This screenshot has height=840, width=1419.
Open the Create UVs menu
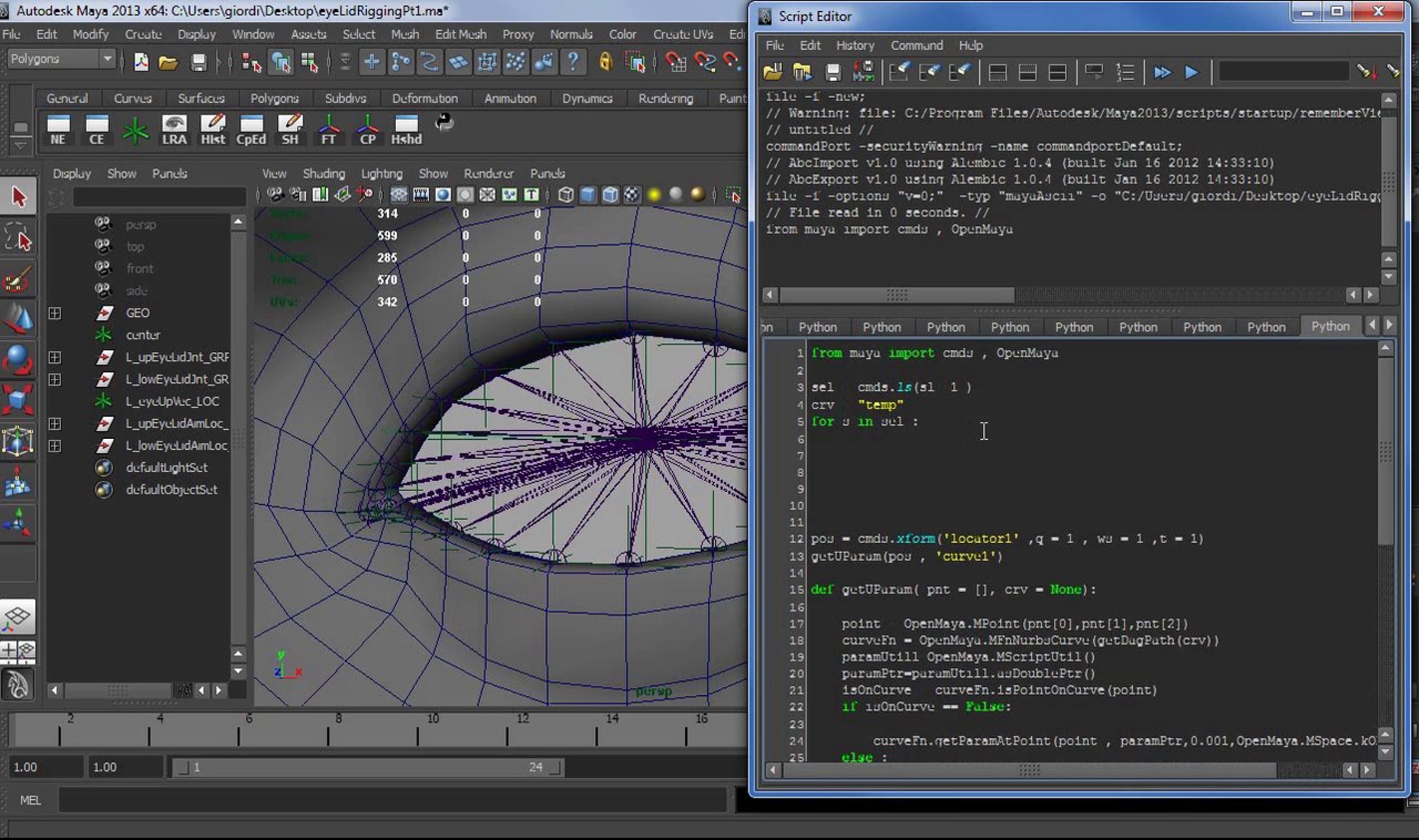point(683,34)
